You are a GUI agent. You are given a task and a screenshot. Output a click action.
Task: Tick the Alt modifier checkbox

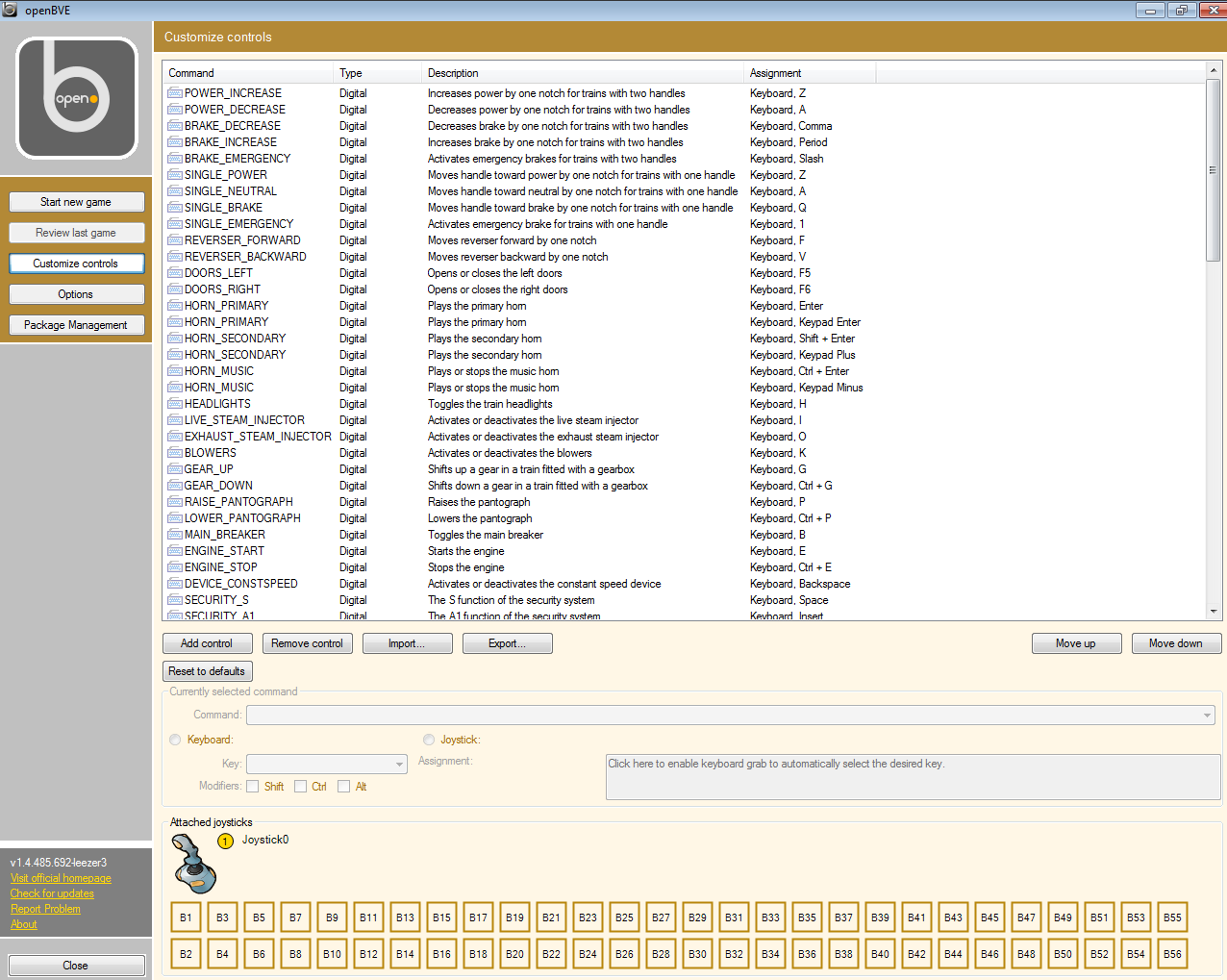click(x=343, y=787)
